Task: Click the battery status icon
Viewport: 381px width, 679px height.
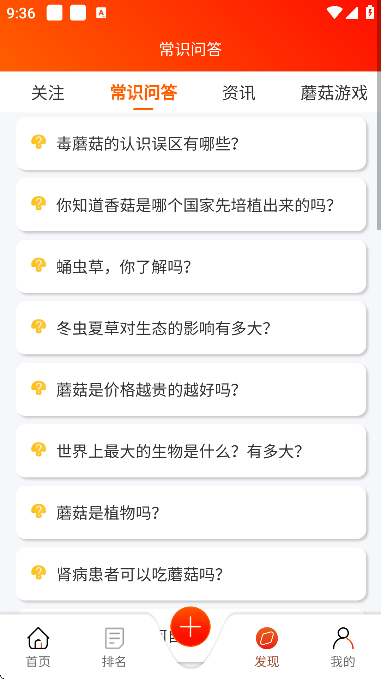Action: 370,12
